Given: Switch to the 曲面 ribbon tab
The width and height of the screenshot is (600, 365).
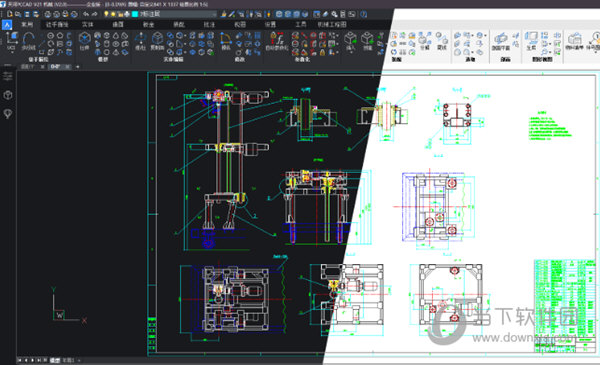Looking at the screenshot, I should pyautogui.click(x=118, y=24).
